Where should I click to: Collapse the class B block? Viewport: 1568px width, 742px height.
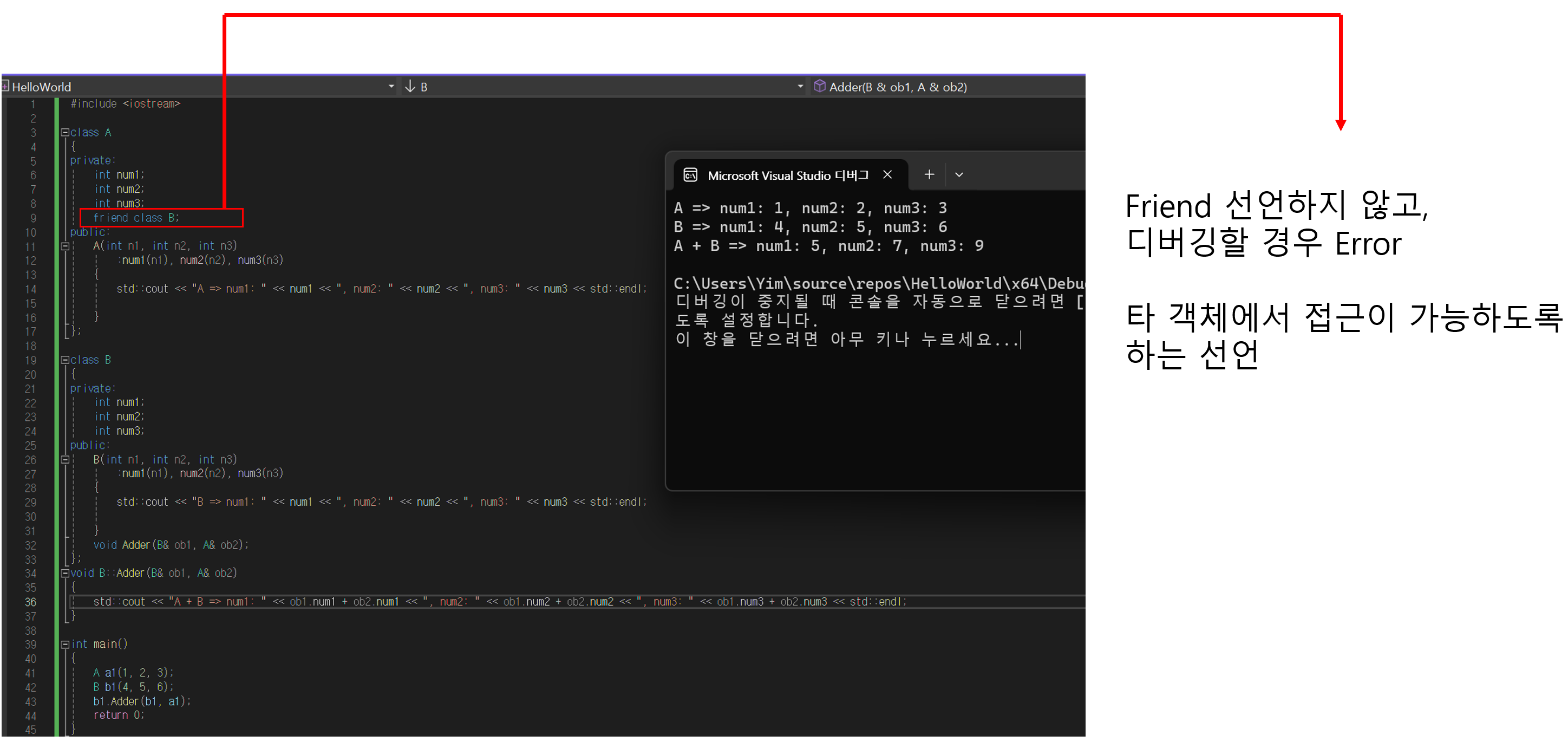(64, 360)
